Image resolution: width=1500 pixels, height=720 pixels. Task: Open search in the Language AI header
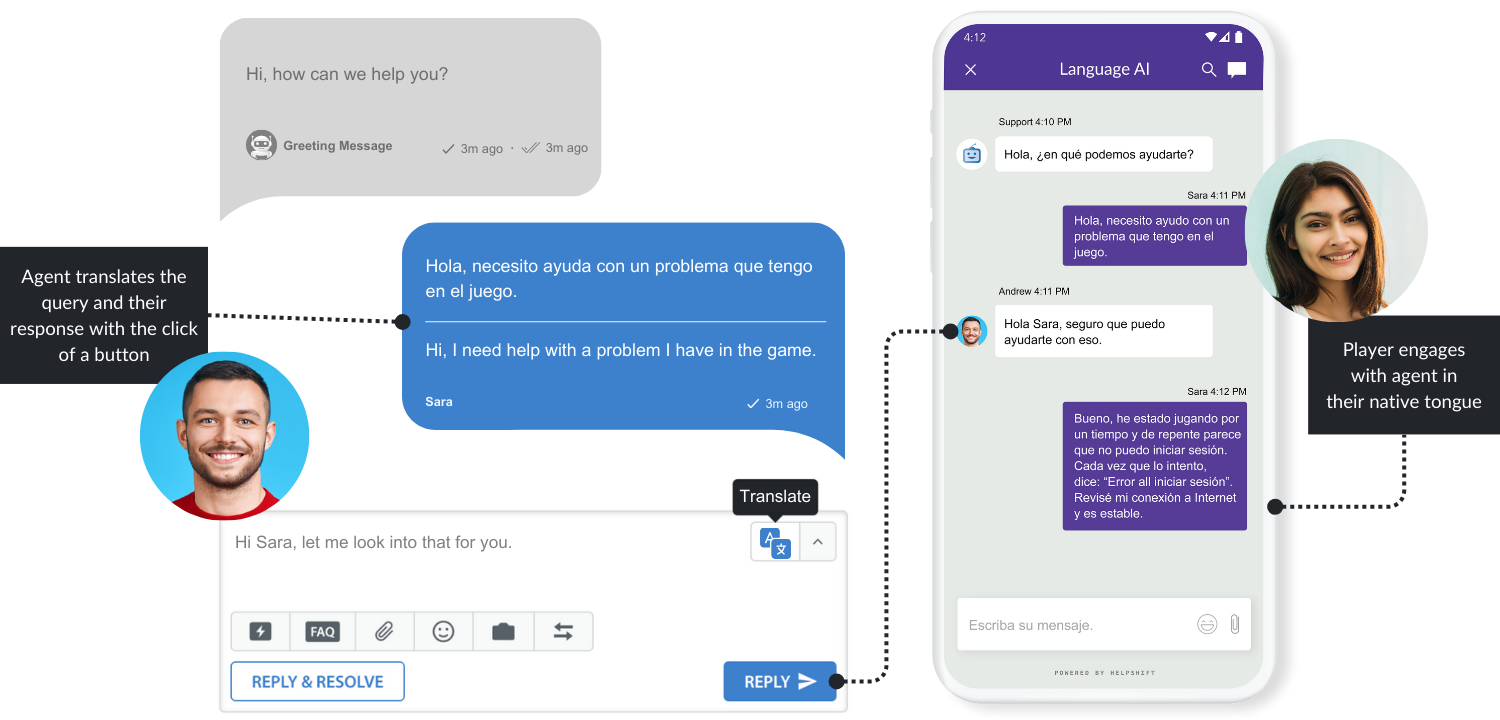tap(1209, 69)
